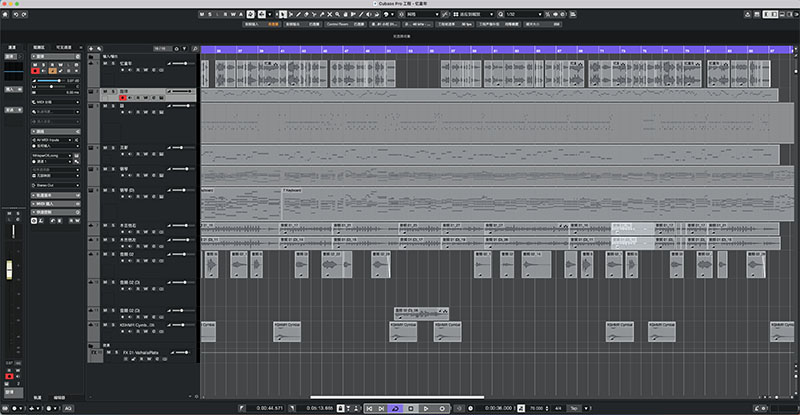Click the quantize Q icon

(x=501, y=14)
